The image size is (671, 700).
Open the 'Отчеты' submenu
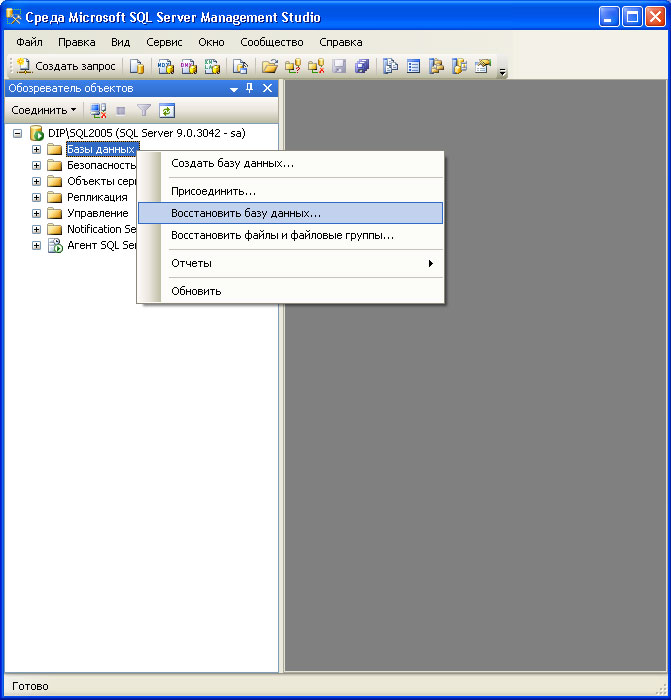point(191,263)
